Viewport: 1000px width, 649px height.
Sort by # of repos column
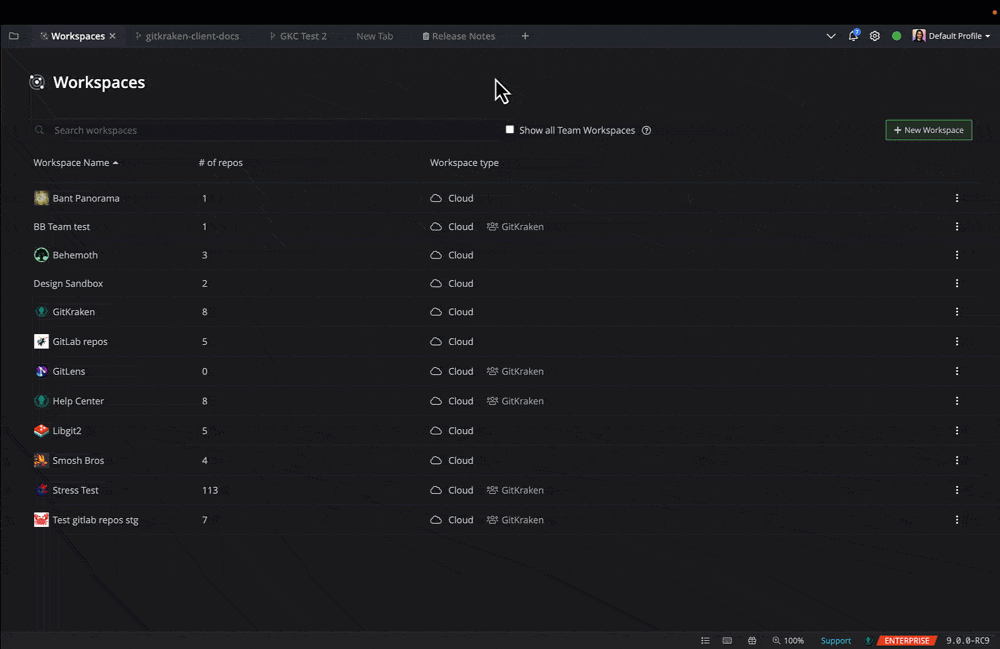pyautogui.click(x=221, y=163)
